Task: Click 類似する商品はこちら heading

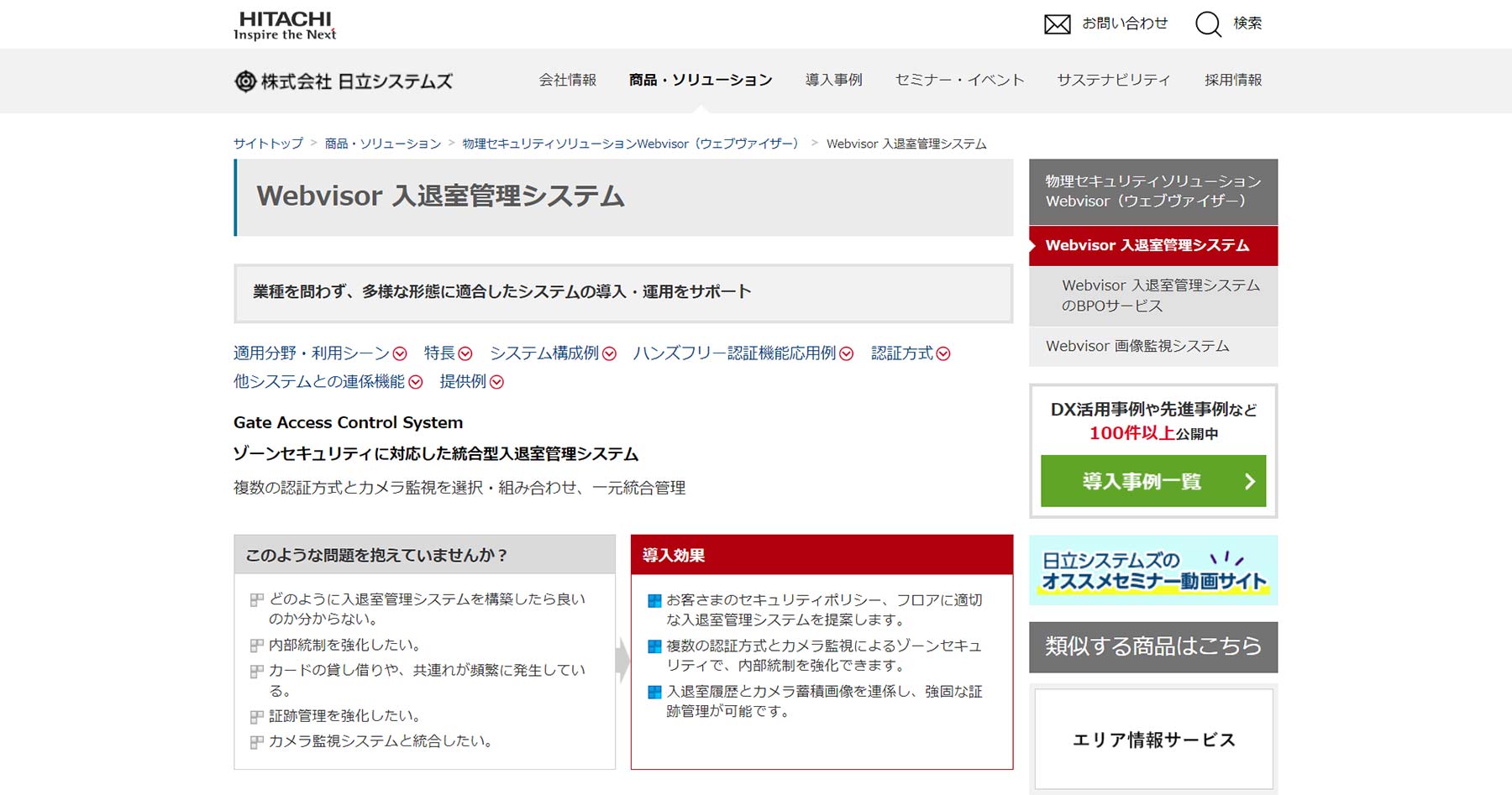Action: 1153,646
